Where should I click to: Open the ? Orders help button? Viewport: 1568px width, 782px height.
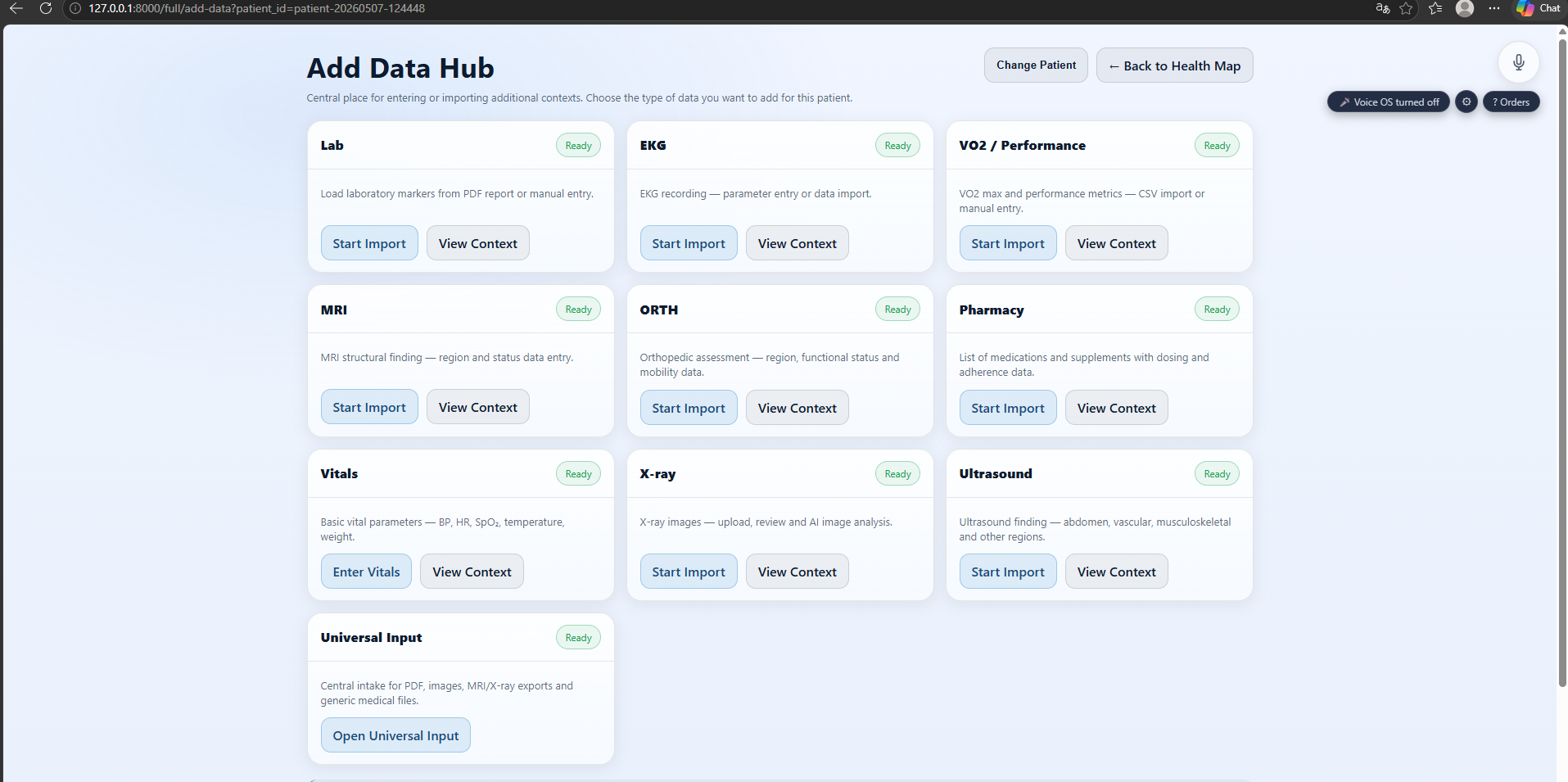[1511, 102]
